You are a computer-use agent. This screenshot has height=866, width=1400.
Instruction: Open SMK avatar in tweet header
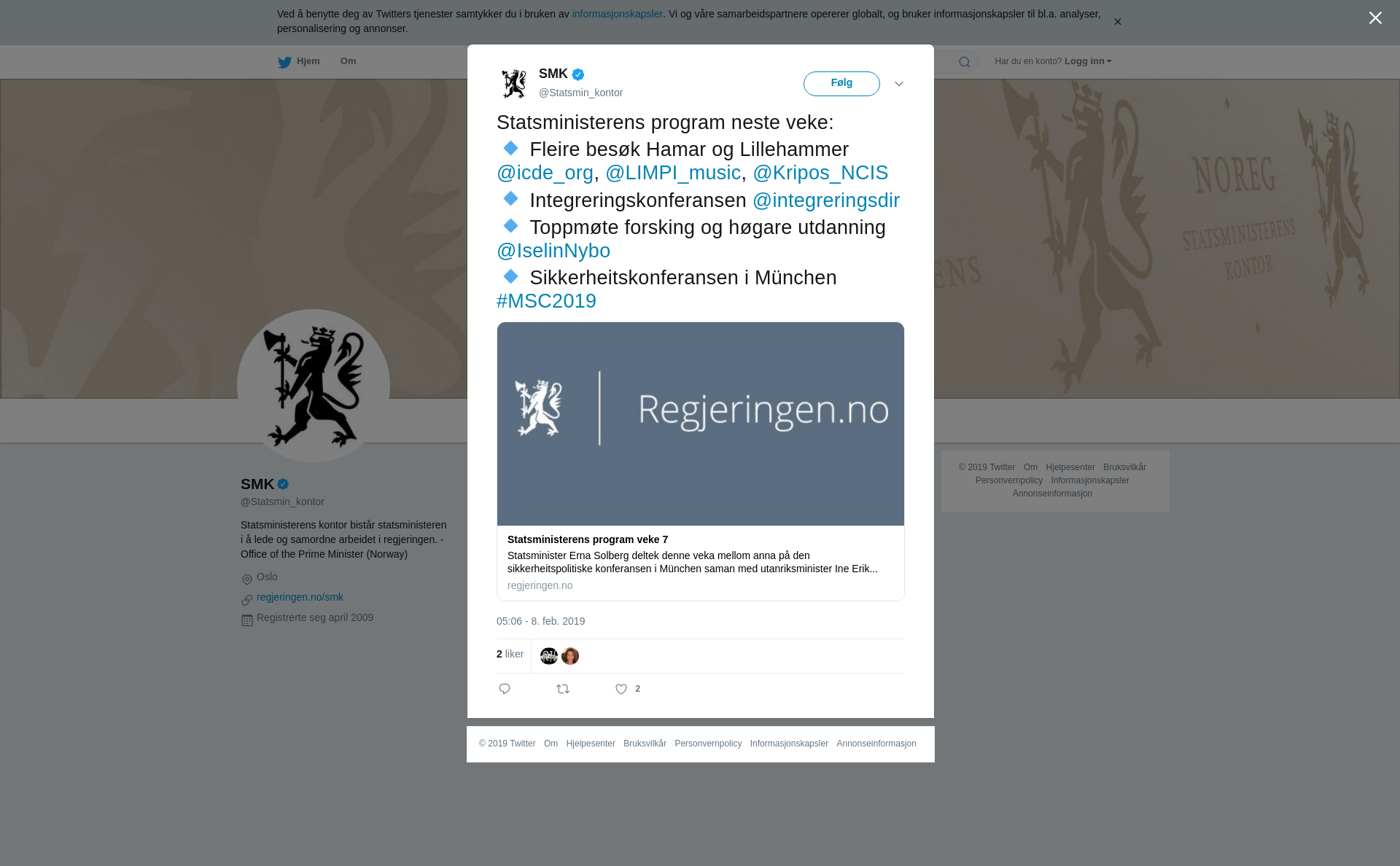[514, 83]
